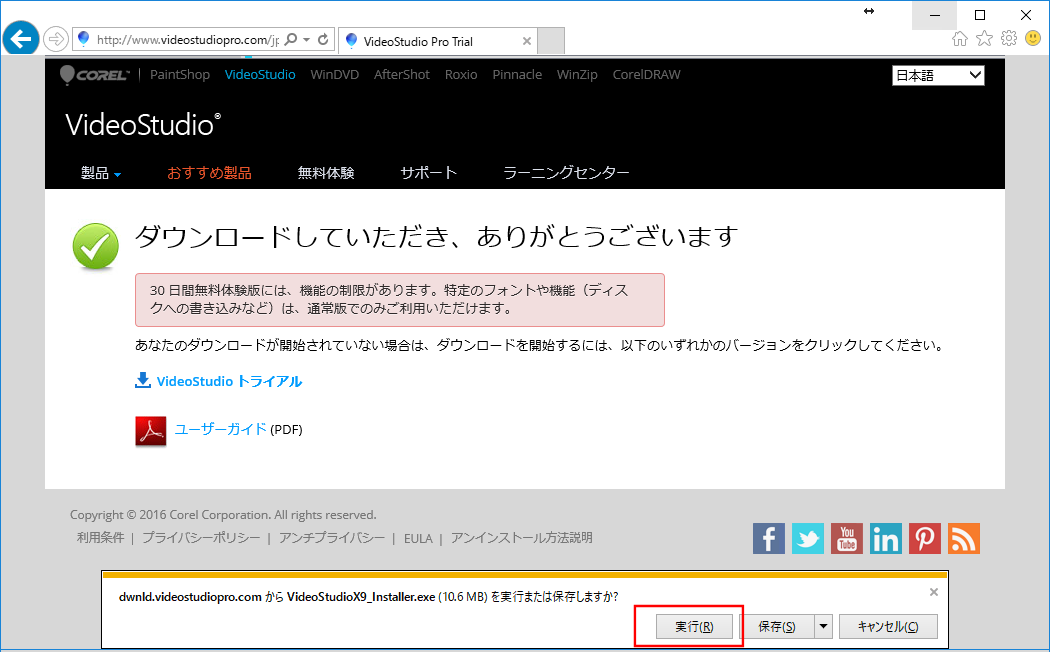This screenshot has height=652, width=1050.
Task: Open a new blank tab
Action: pyautogui.click(x=551, y=41)
